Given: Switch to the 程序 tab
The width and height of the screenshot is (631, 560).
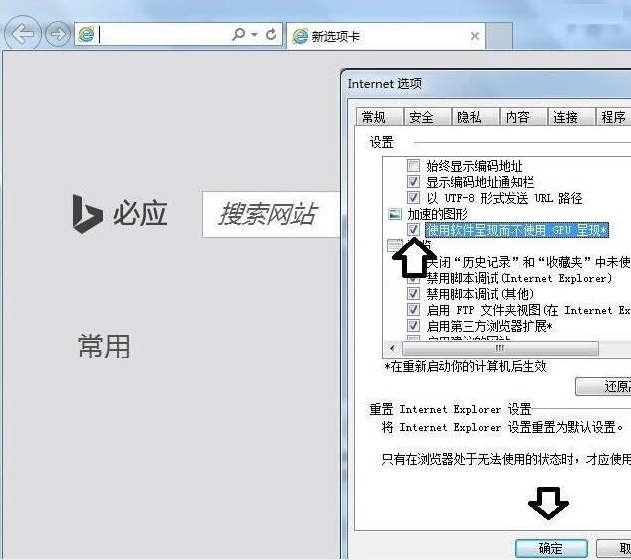Looking at the screenshot, I should coord(613,117).
